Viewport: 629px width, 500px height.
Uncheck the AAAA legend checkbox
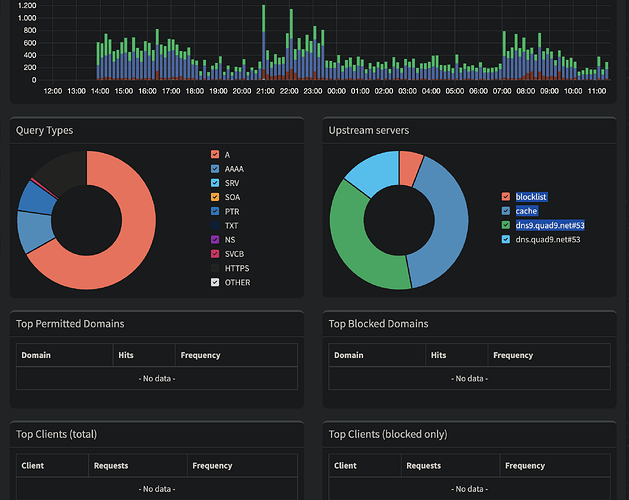coord(215,169)
